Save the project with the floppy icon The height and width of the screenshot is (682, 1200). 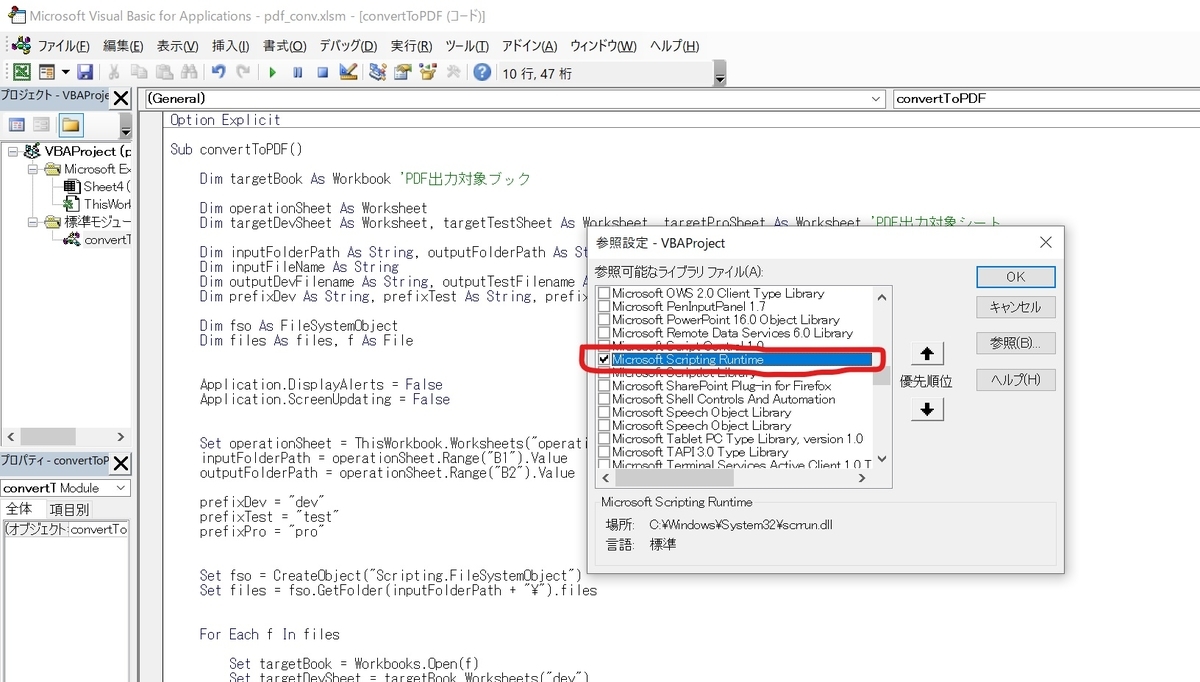(x=85, y=72)
